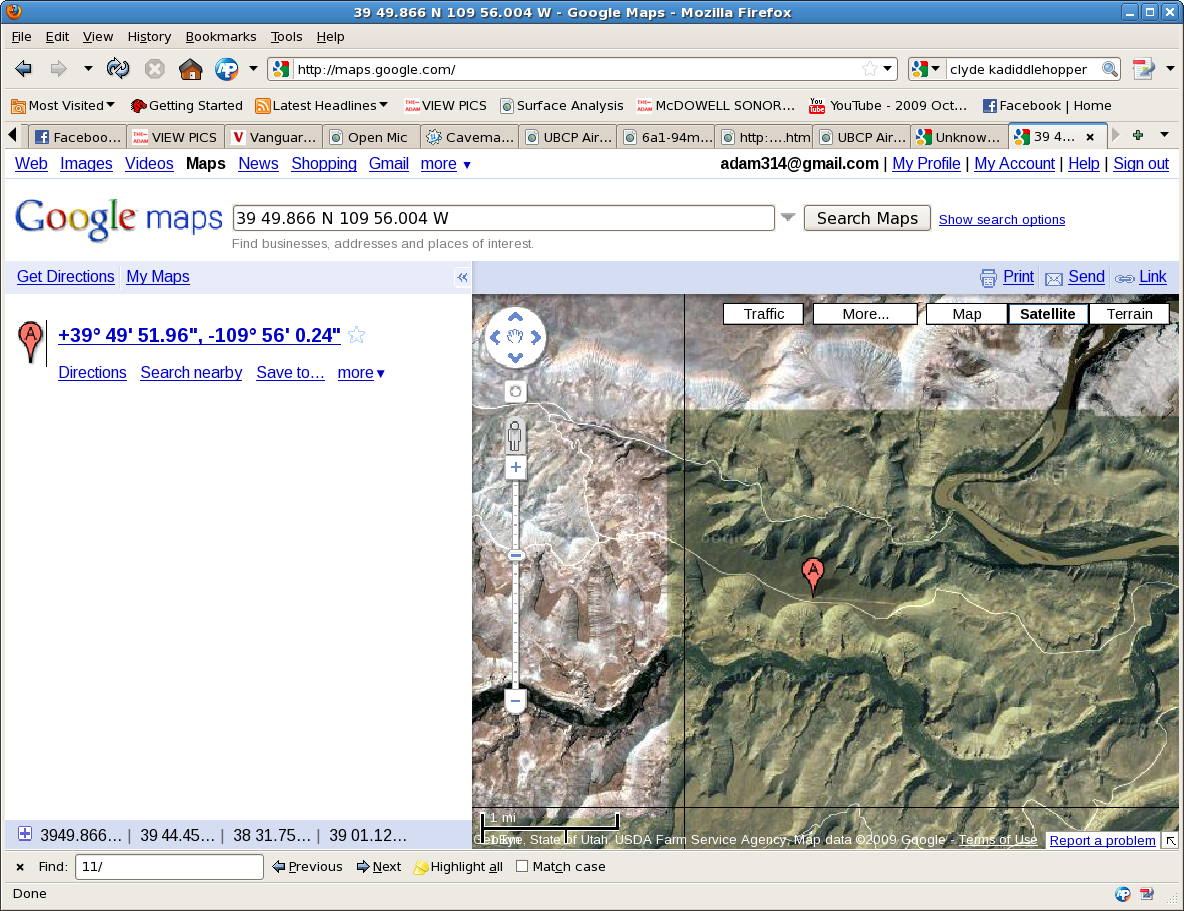1184x911 pixels.
Task: Select the Street View pegman icon
Action: point(515,436)
